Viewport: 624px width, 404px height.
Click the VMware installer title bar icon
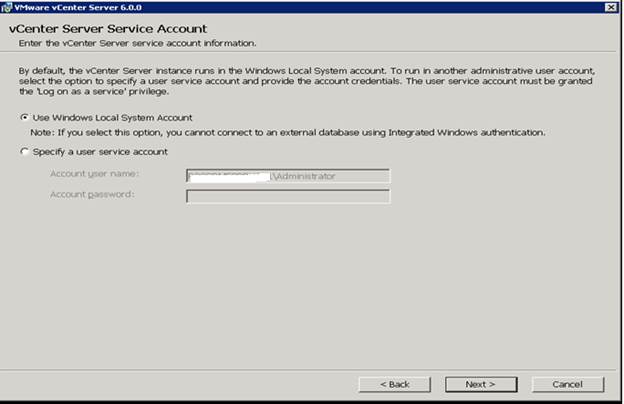click(7, 8)
